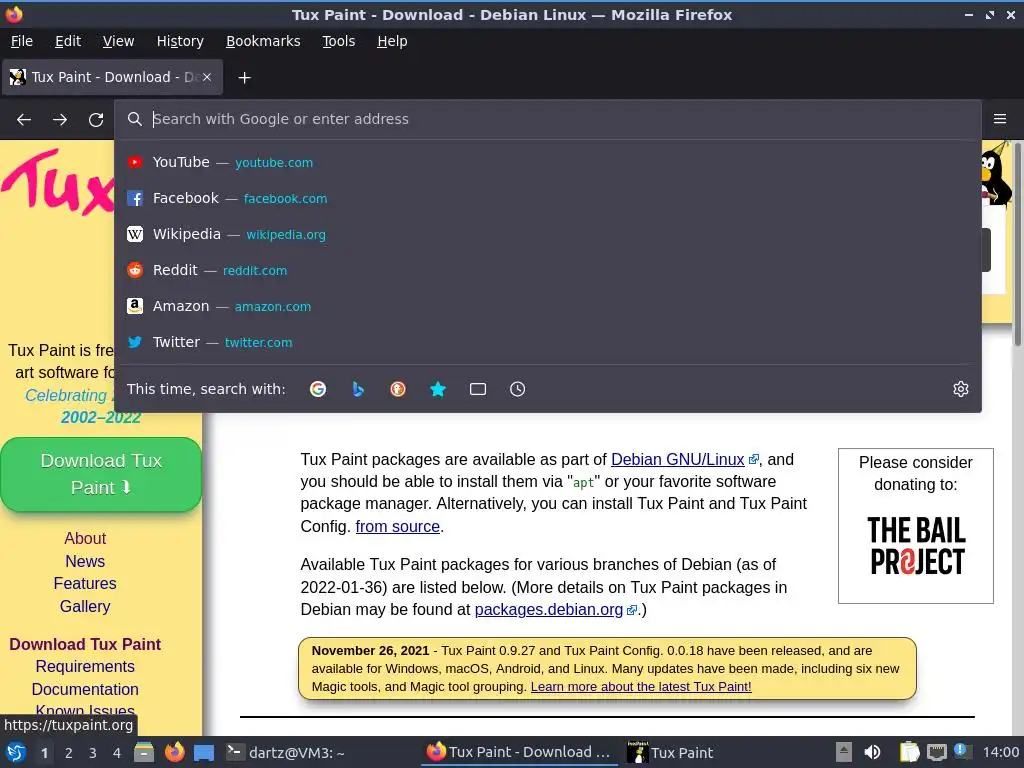Open search settings gear in the dropdown
The image size is (1024, 768).
[x=960, y=389]
